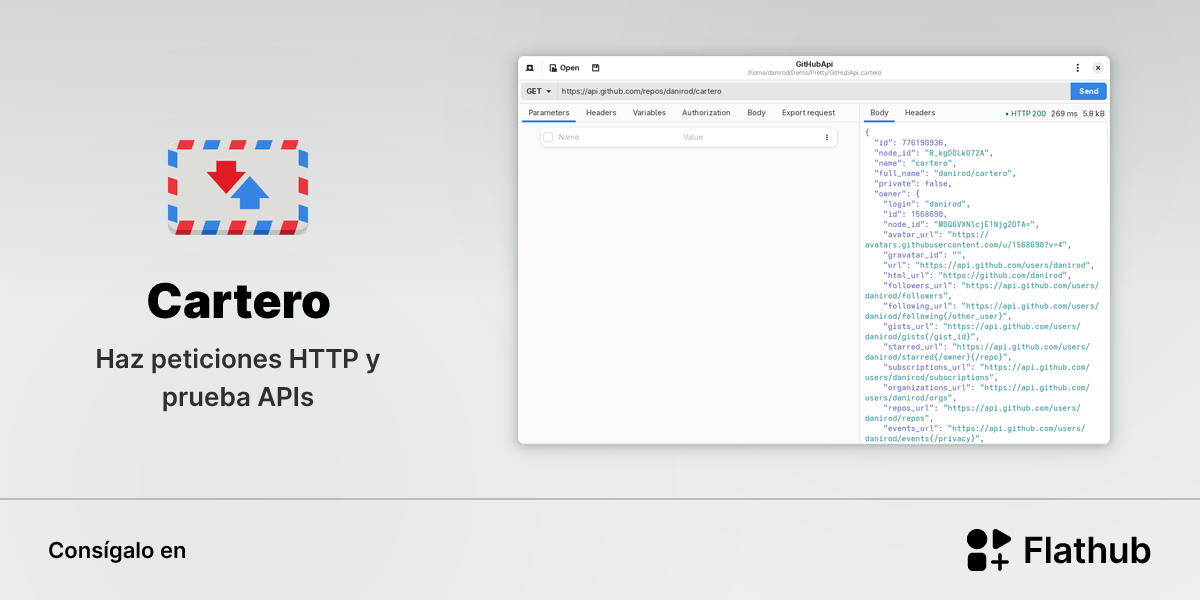Image resolution: width=1200 pixels, height=600 pixels.
Task: Click the "html_url" line in response body
Action: pyautogui.click(x=977, y=275)
